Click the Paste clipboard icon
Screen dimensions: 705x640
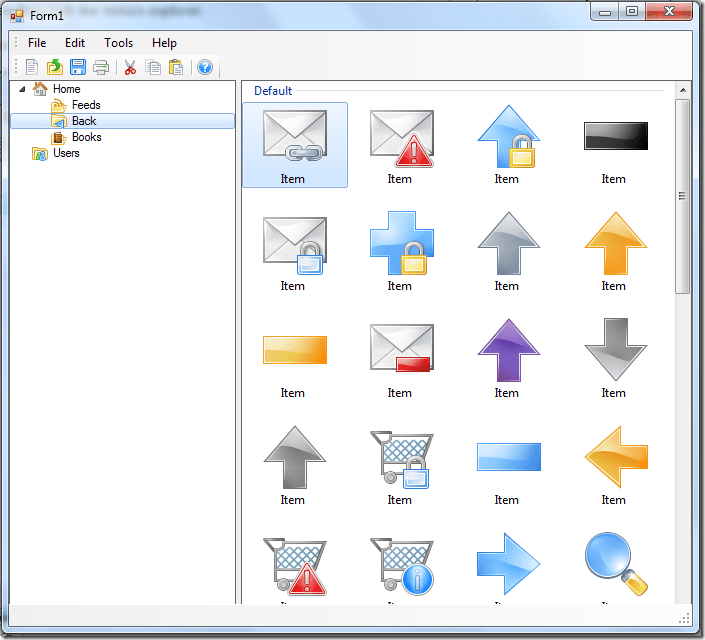(176, 67)
